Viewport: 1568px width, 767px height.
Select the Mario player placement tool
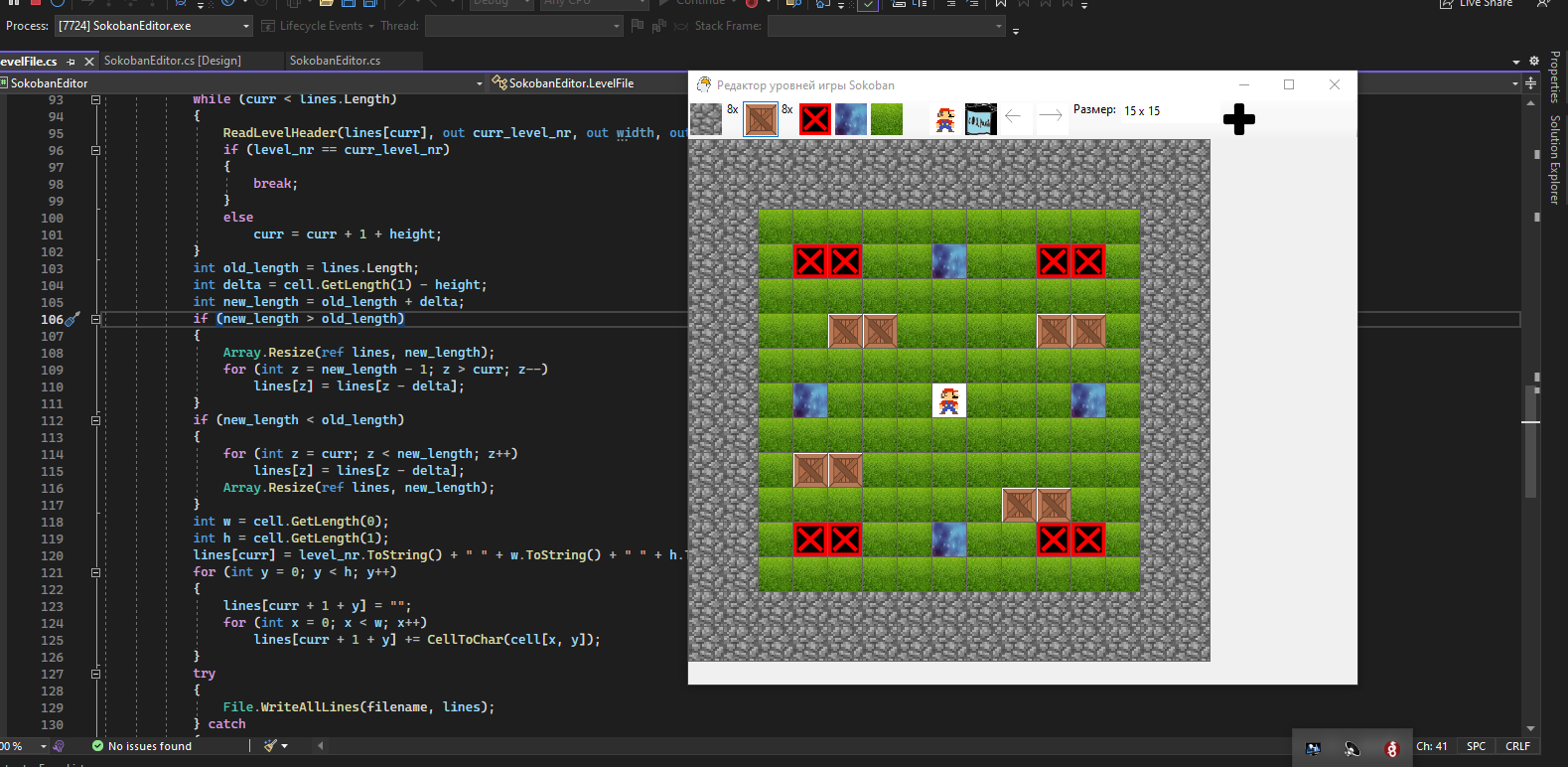coord(945,119)
